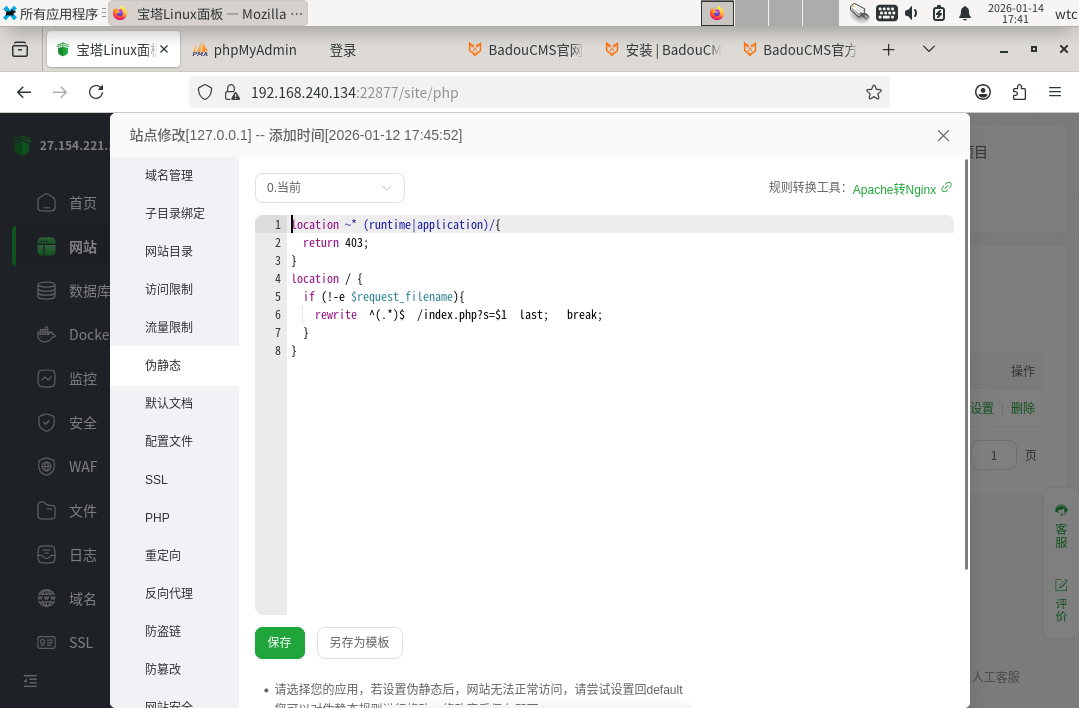Viewport: 1079px width, 708px height.
Task: Select the 伪静态 tab in site settings
Action: (x=163, y=366)
